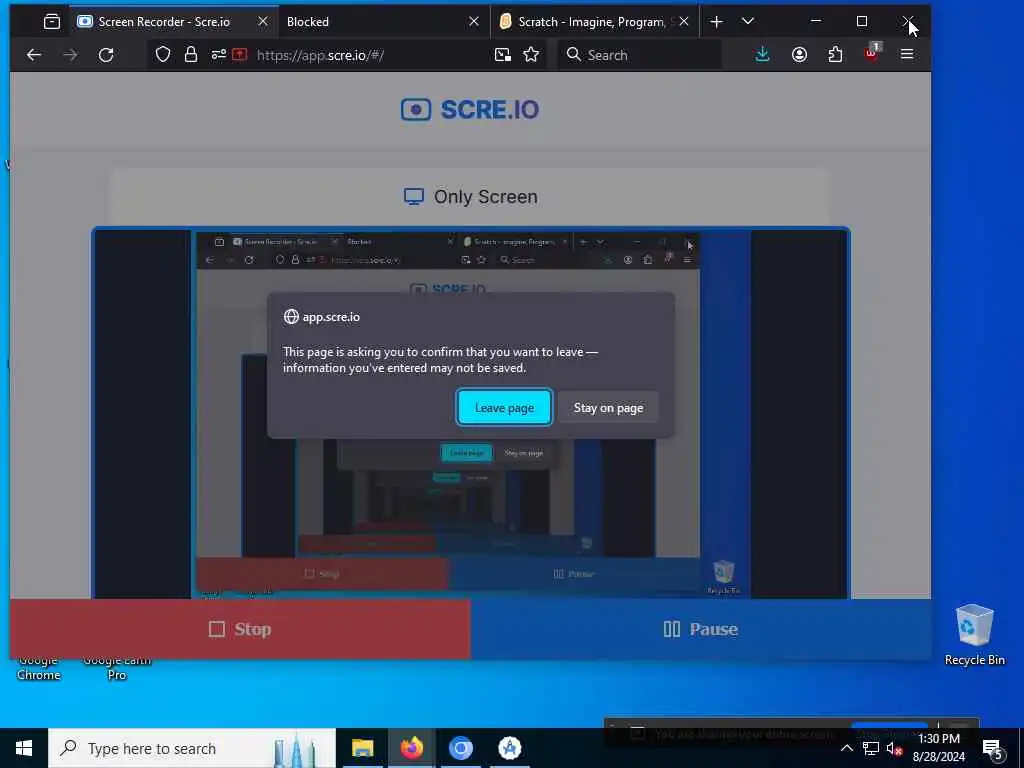Screen dimensions: 1024x768
Task: Open the Firefox account icon
Action: coord(799,55)
